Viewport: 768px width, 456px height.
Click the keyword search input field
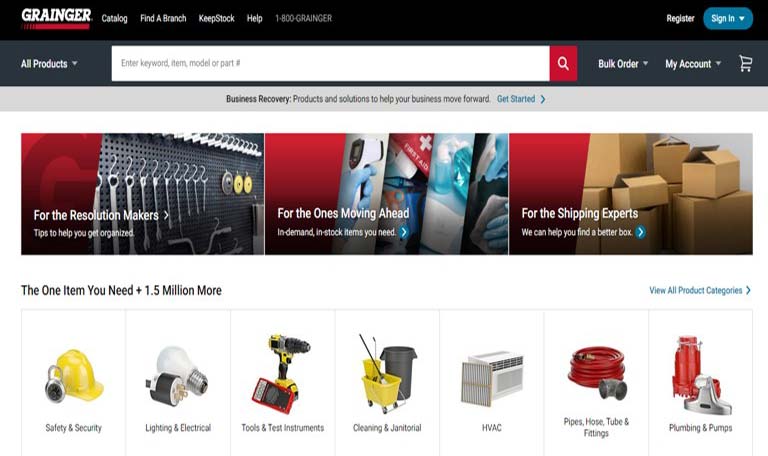330,63
